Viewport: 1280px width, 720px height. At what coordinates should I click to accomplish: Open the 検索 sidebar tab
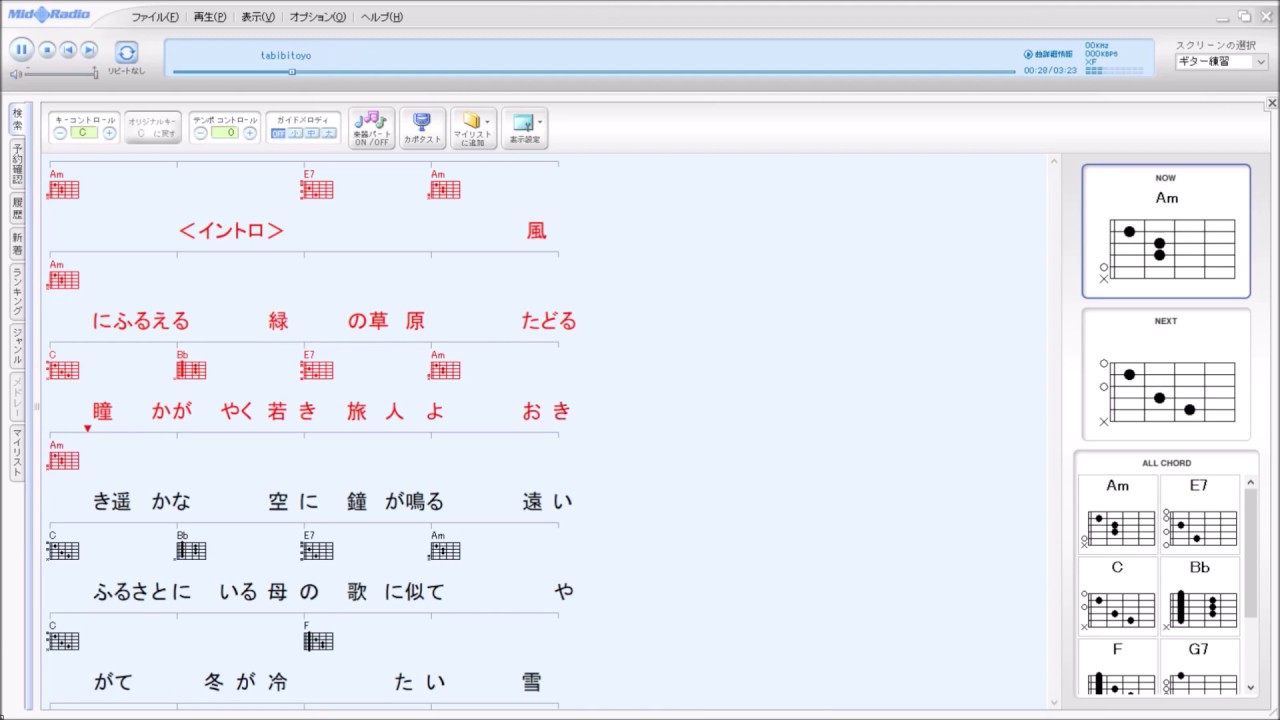(x=17, y=119)
